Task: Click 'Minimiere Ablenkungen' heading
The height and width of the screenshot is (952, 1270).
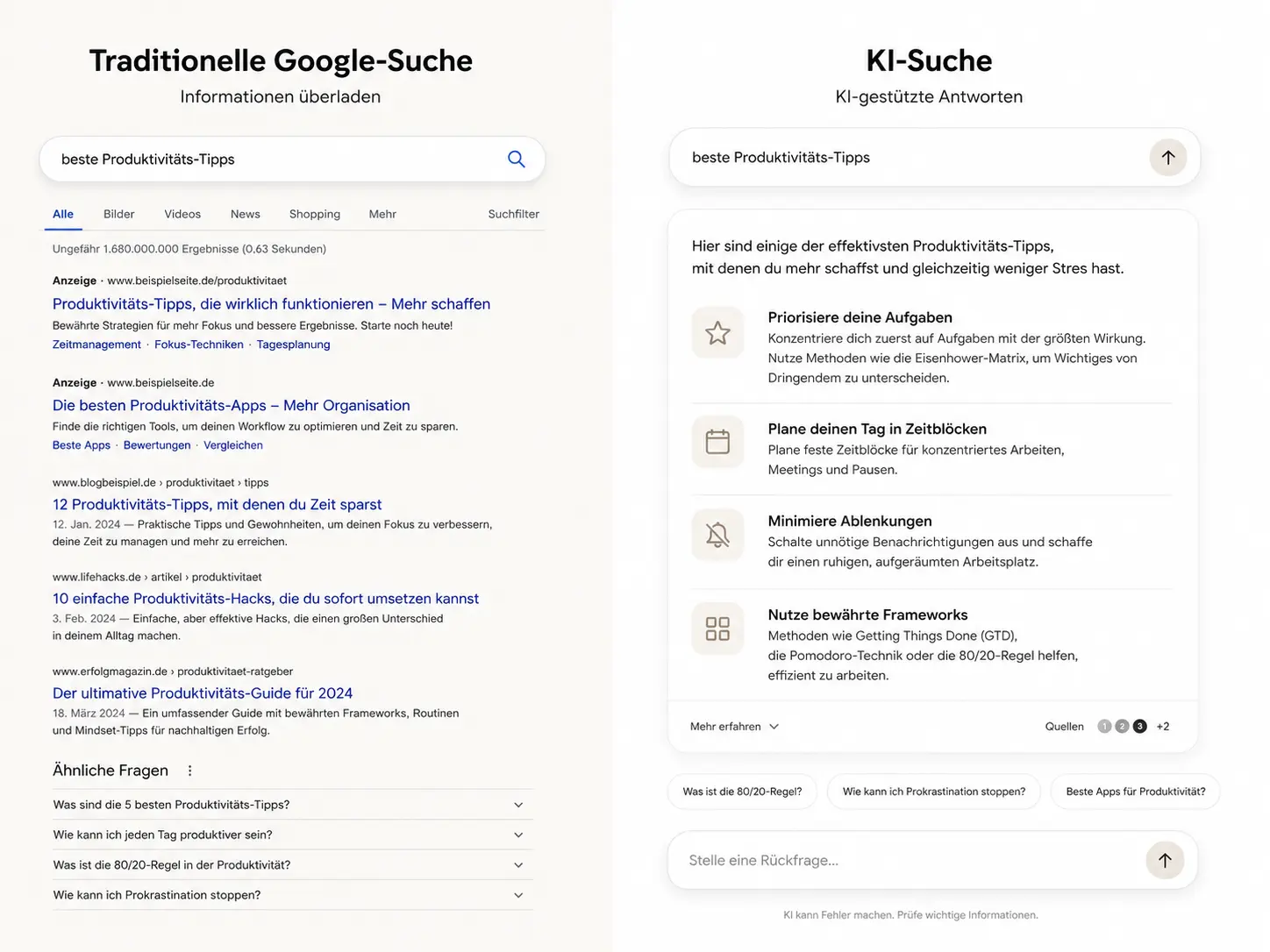Action: tap(850, 521)
